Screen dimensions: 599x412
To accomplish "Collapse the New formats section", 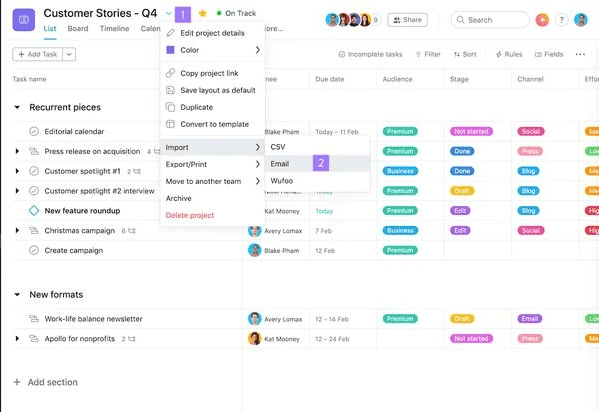I will tap(17, 295).
